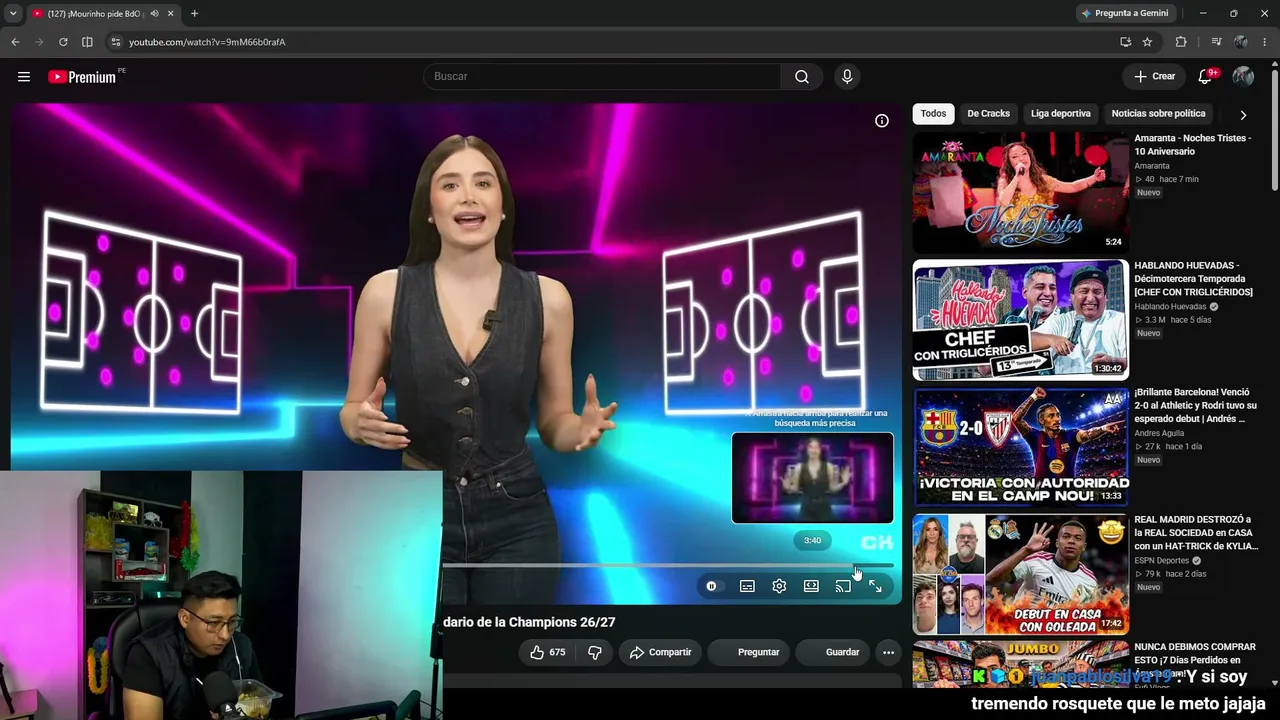Reload the page in the browser
Viewport: 1280px width, 720px height.
click(x=63, y=42)
